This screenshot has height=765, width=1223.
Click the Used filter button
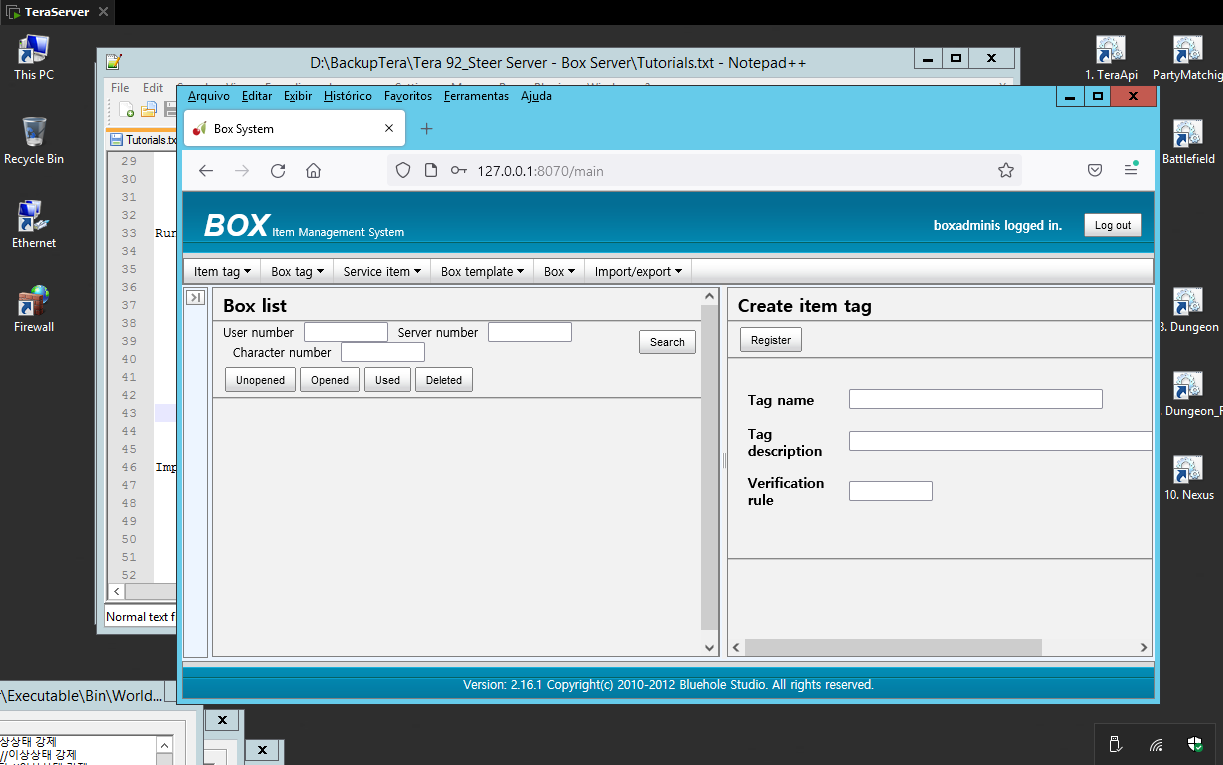coord(387,380)
